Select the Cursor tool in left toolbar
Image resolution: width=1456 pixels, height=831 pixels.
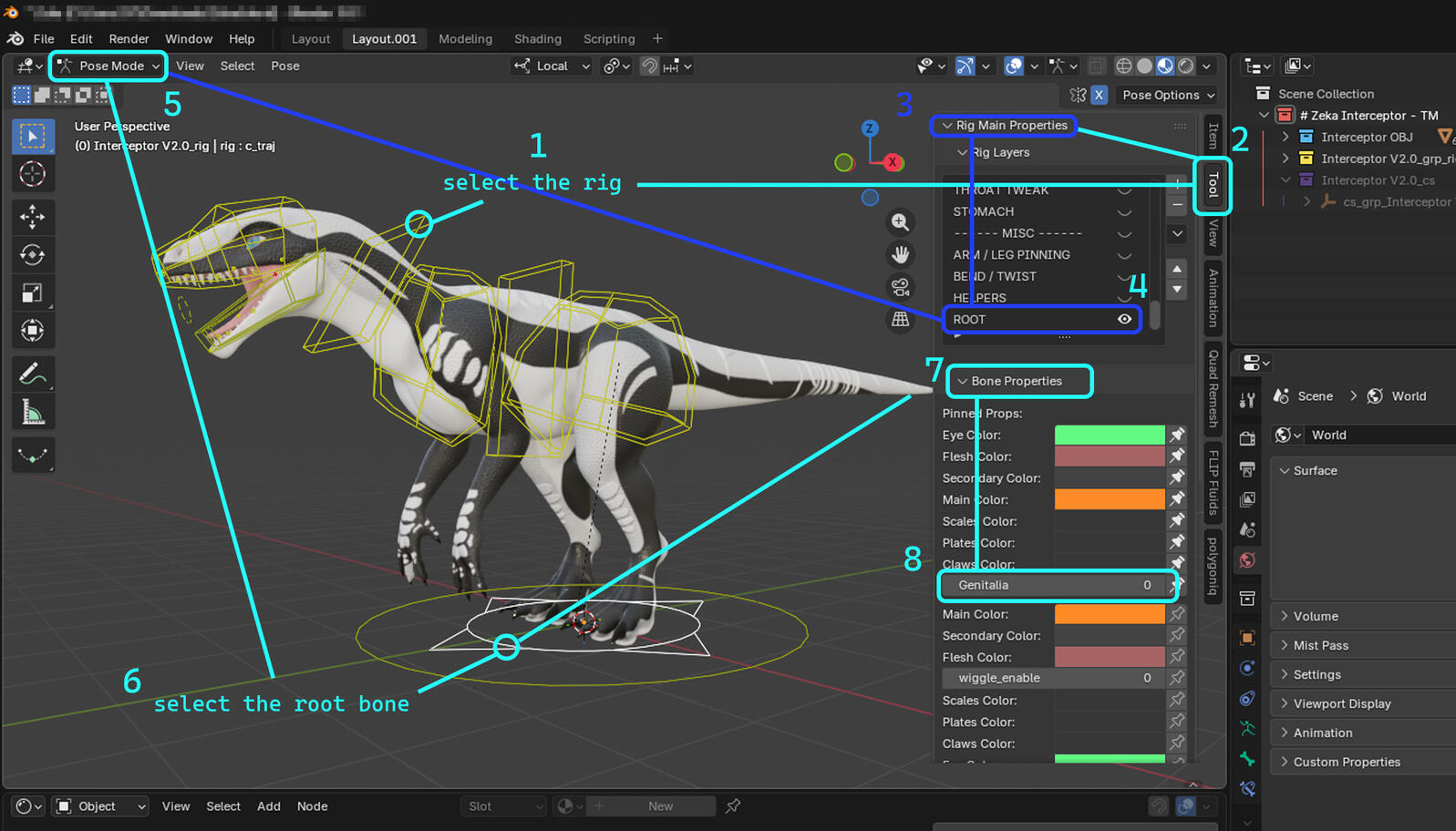(x=33, y=174)
